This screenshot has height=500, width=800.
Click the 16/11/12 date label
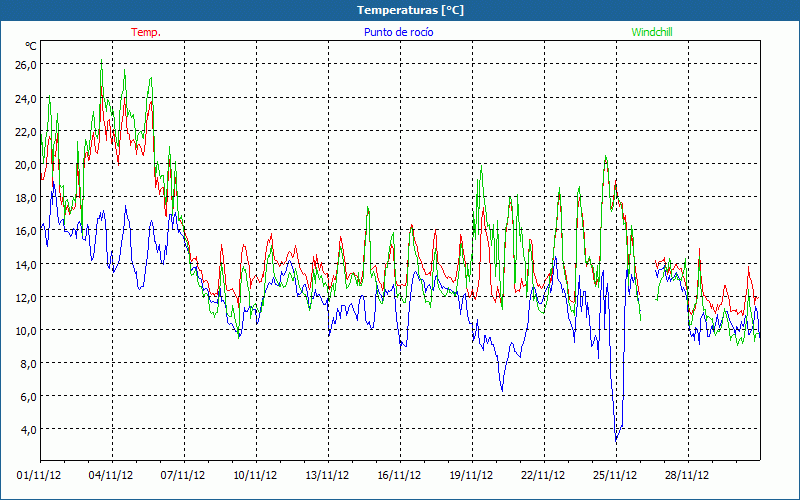[399, 475]
